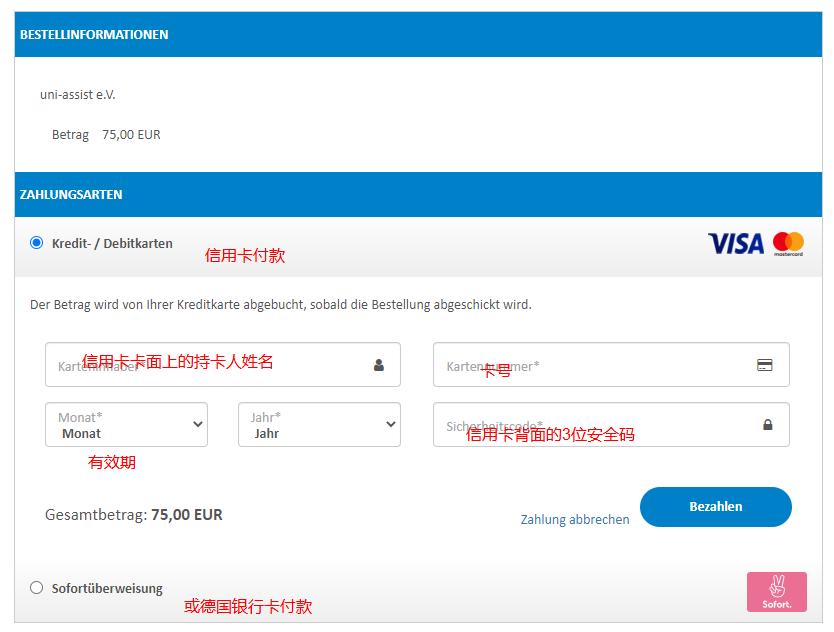Click the VISA card logo

tap(735, 243)
